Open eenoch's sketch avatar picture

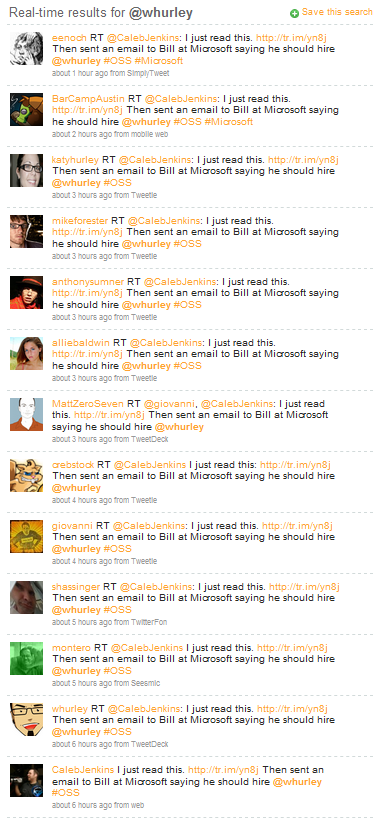coord(27,48)
